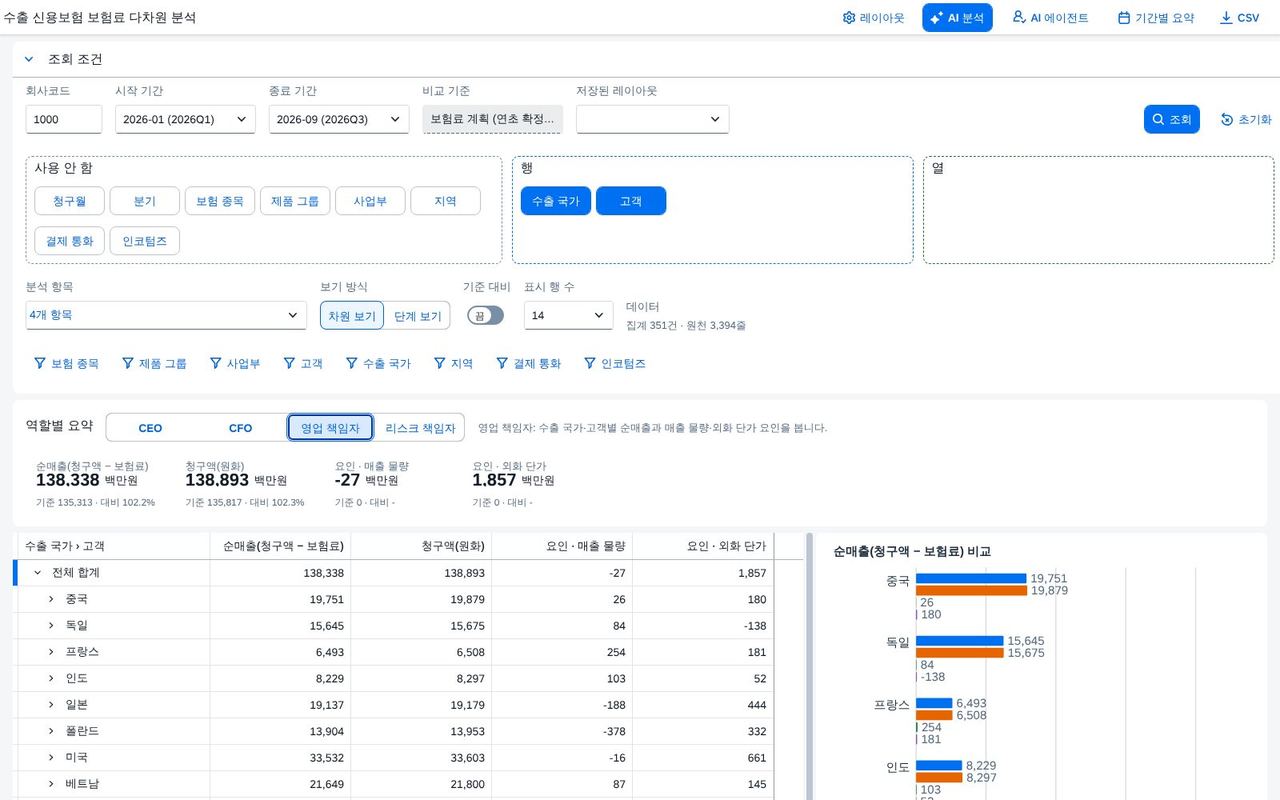Open the 레이아웃 settings gear icon
Screen dimensions: 1280x800
pyautogui.click(x=849, y=18)
